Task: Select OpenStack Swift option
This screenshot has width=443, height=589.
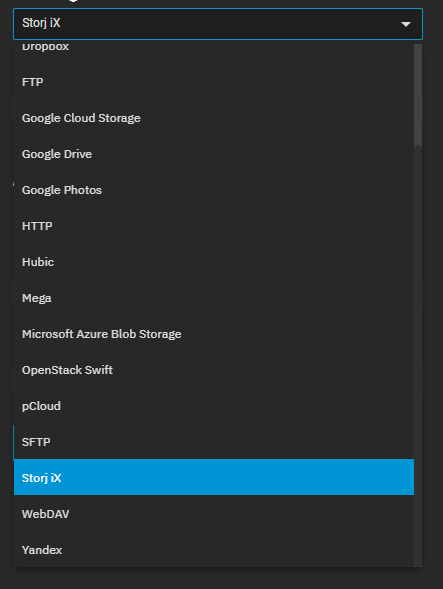Action: (214, 370)
